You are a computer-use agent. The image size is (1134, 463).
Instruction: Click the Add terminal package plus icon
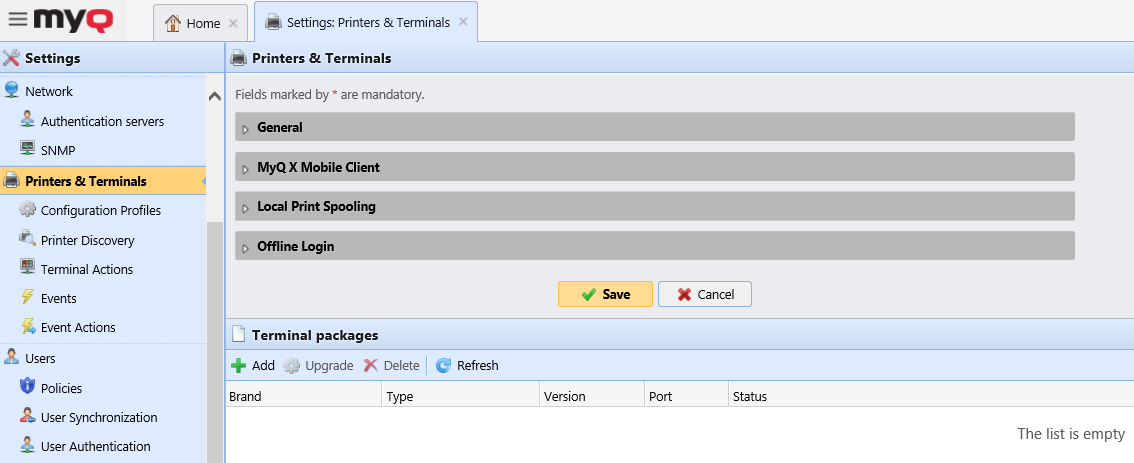(239, 366)
